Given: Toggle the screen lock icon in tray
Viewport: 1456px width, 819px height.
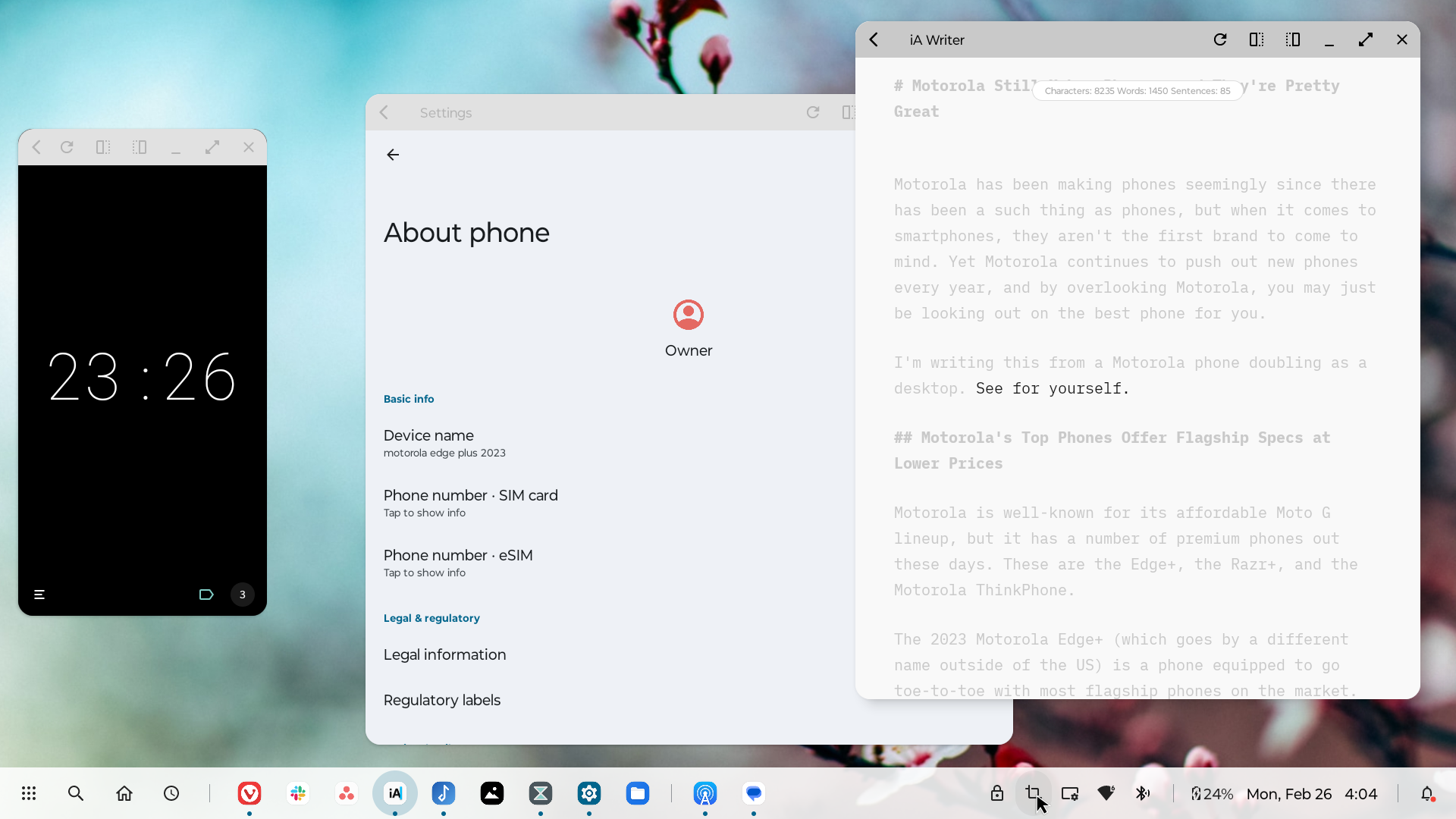Looking at the screenshot, I should [997, 793].
